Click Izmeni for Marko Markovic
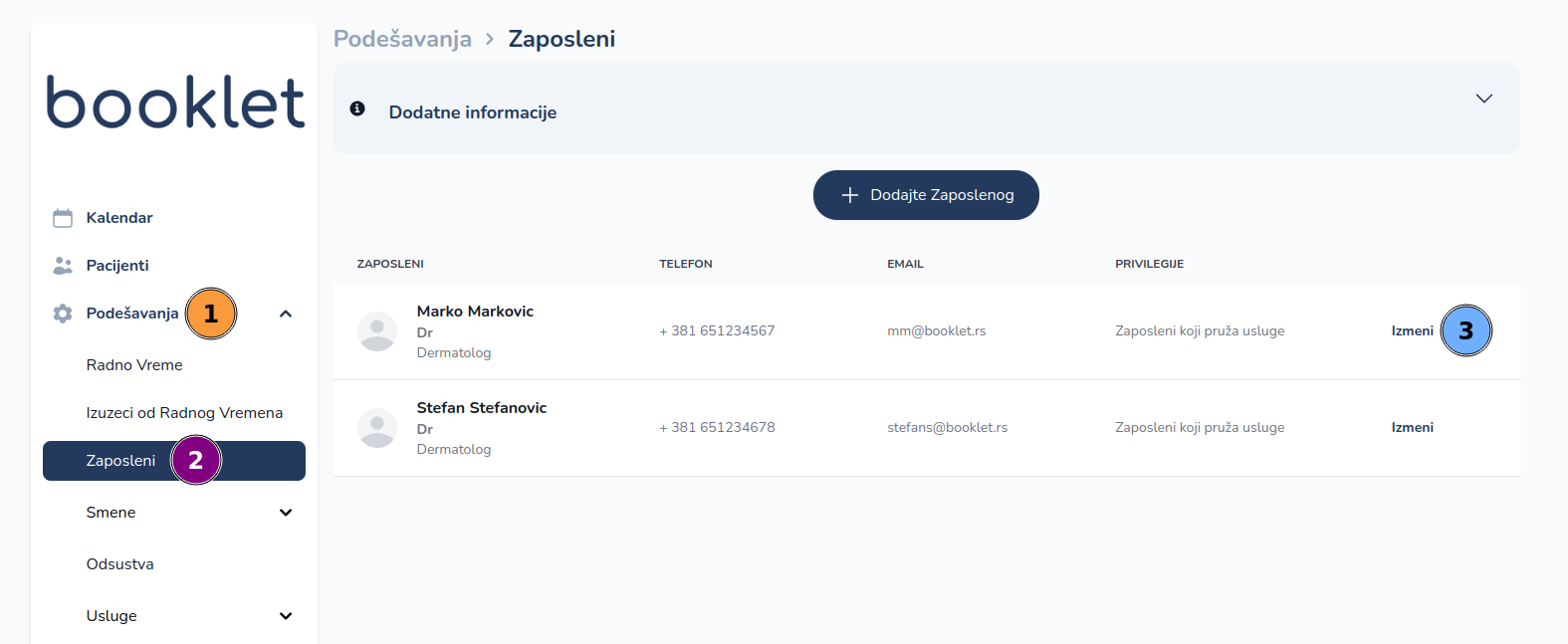 [x=1412, y=331]
